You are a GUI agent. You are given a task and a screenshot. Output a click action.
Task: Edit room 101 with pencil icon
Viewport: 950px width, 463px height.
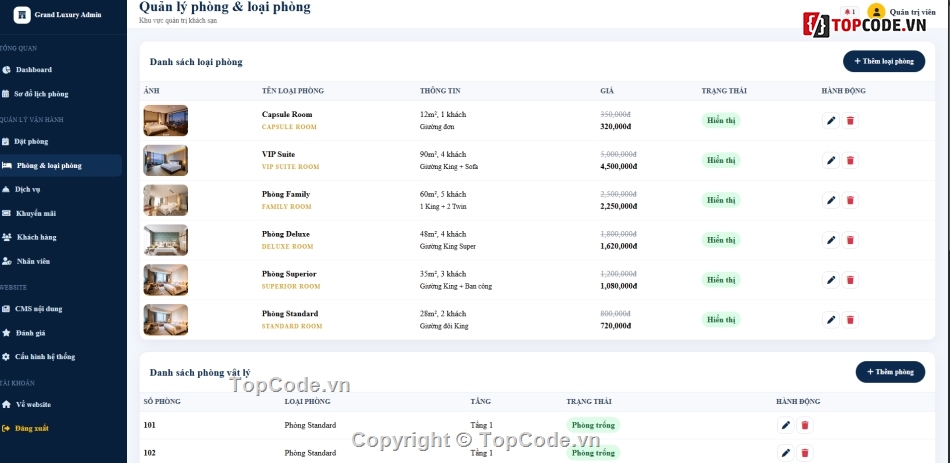[786, 425]
